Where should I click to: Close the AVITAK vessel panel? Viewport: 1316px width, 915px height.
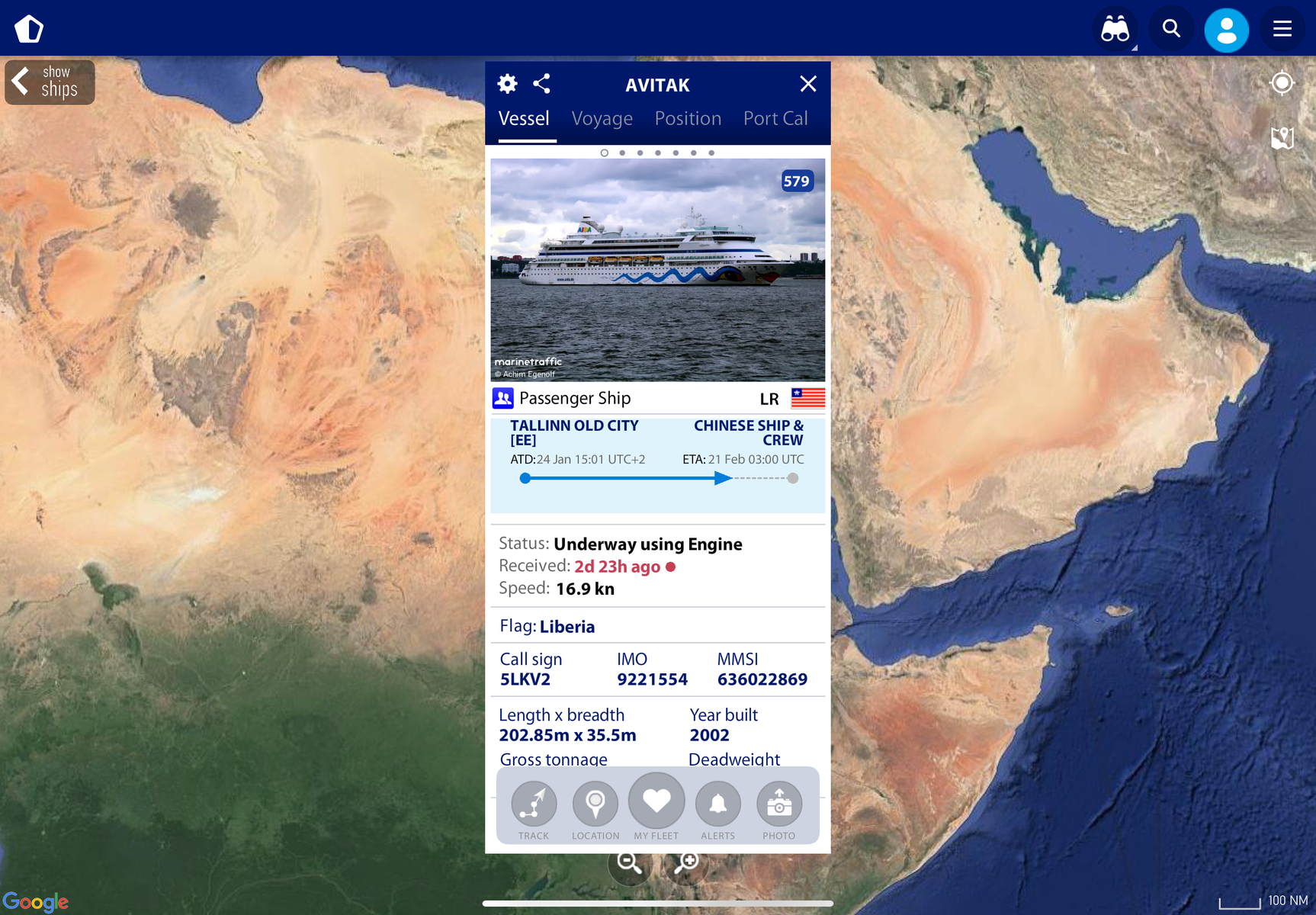[x=808, y=84]
